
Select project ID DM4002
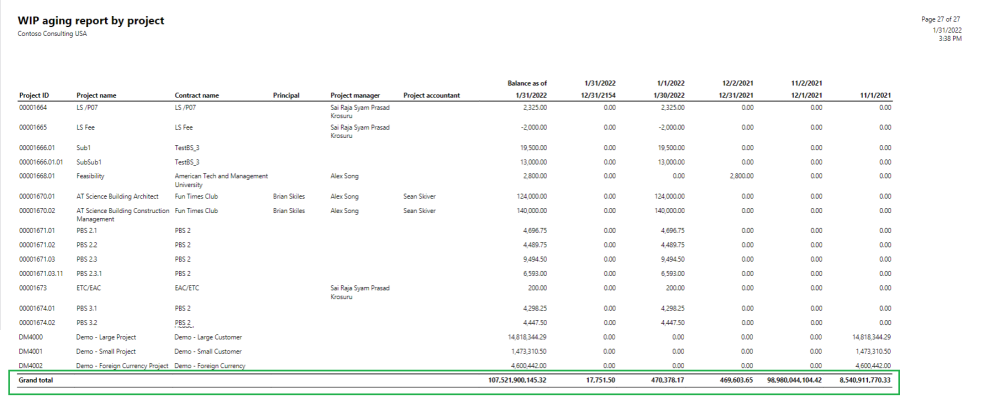pos(30,366)
